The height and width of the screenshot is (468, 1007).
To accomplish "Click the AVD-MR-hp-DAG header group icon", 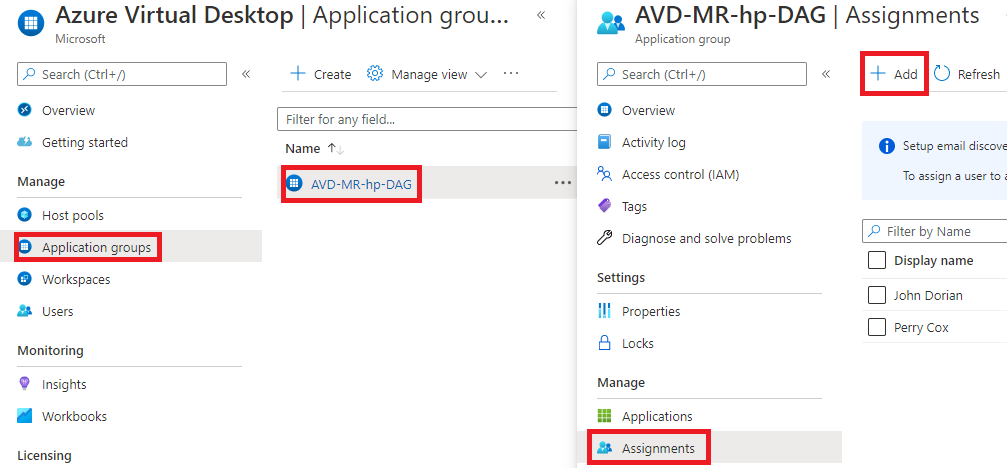I will [611, 24].
